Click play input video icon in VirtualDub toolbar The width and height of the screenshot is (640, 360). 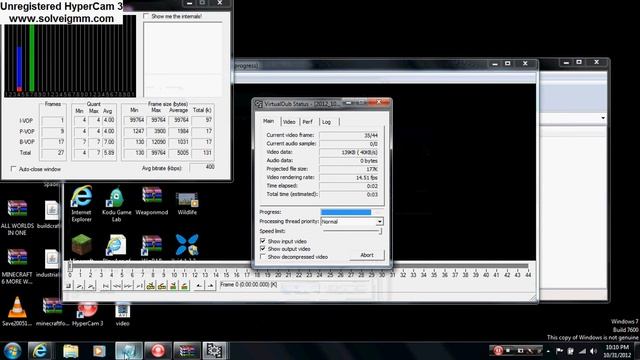(x=80, y=286)
